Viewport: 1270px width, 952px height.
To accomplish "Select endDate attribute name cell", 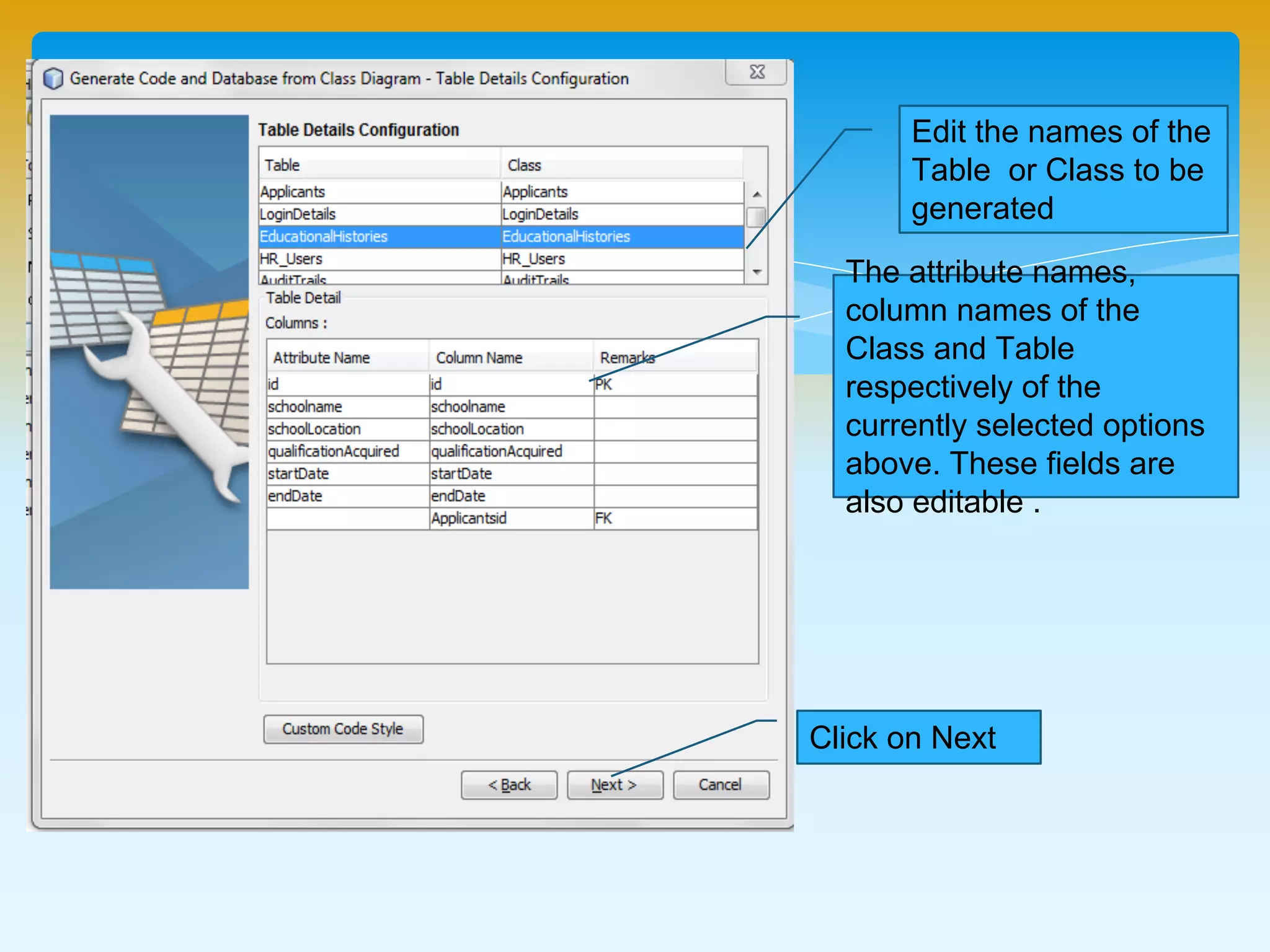I will pyautogui.click(x=348, y=496).
